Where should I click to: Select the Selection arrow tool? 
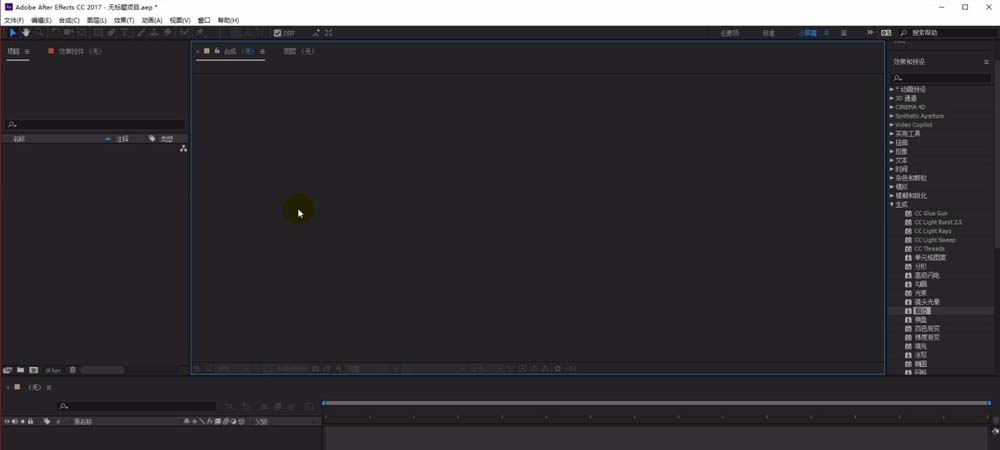click(x=13, y=33)
